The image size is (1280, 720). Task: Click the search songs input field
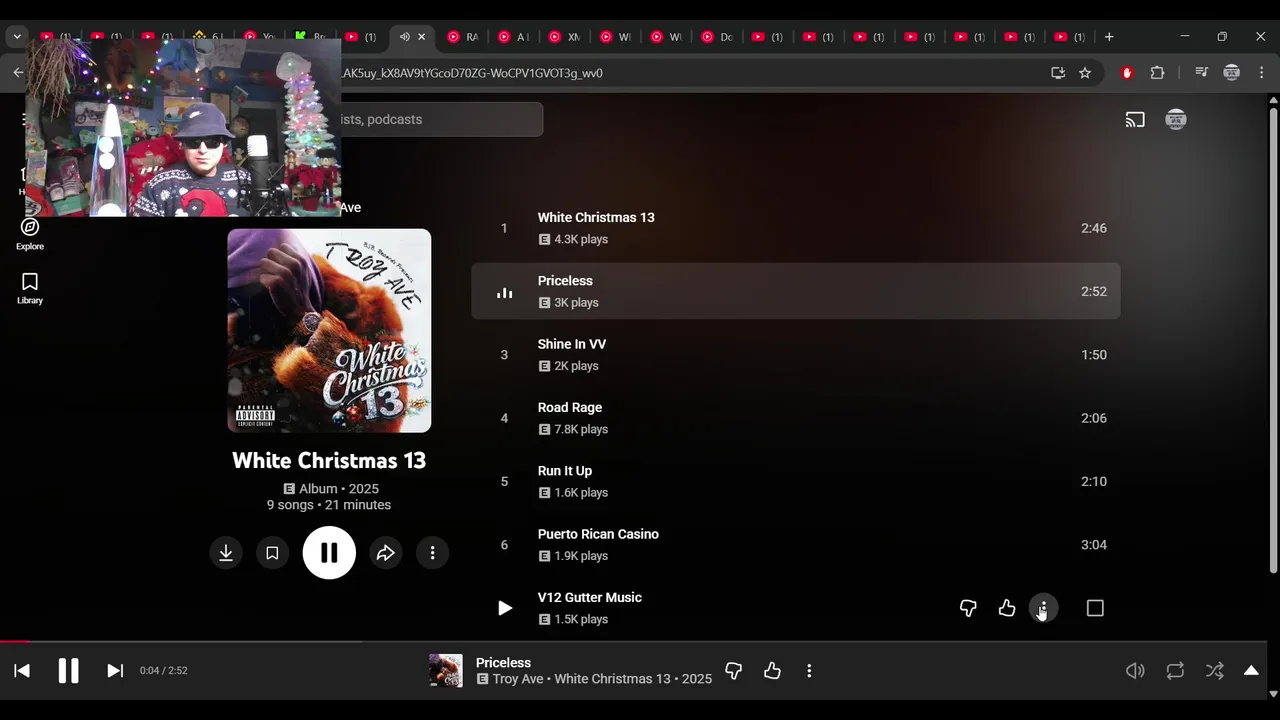(441, 119)
